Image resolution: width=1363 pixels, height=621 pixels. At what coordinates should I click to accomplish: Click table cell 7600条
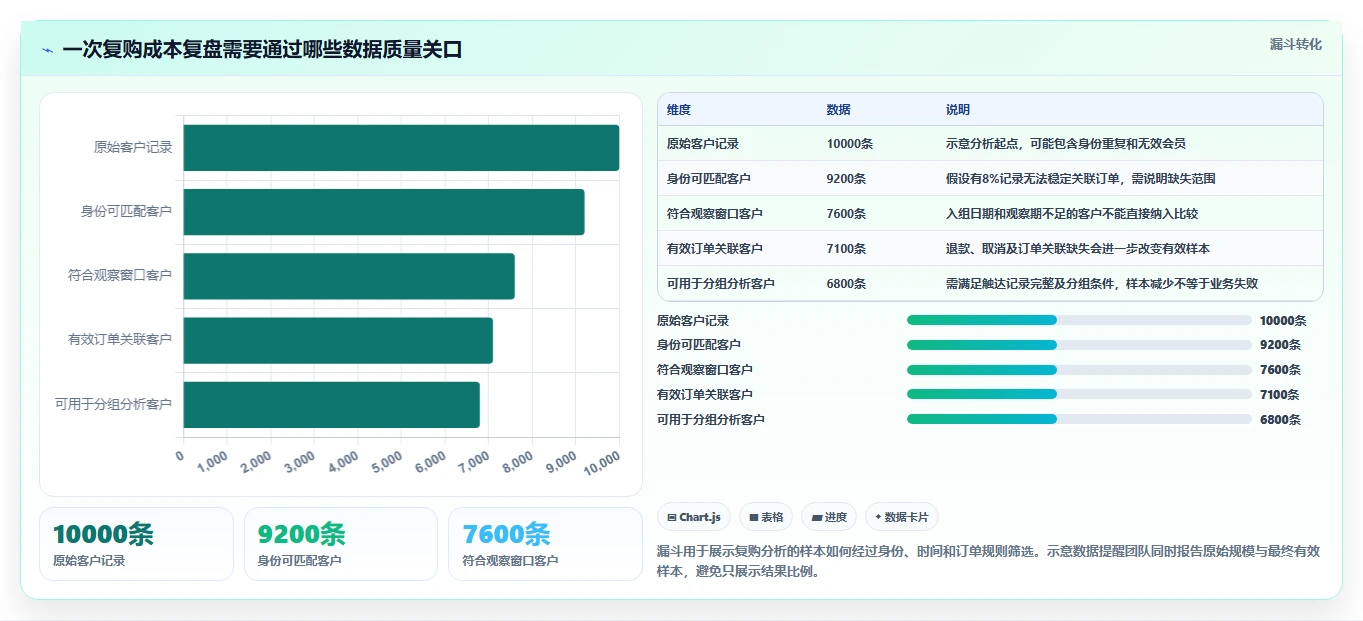847,214
